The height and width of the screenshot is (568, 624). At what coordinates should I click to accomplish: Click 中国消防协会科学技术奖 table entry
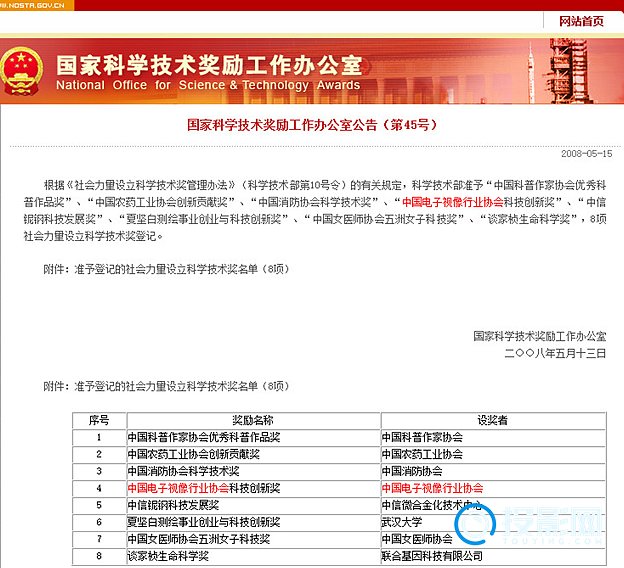[x=183, y=471]
